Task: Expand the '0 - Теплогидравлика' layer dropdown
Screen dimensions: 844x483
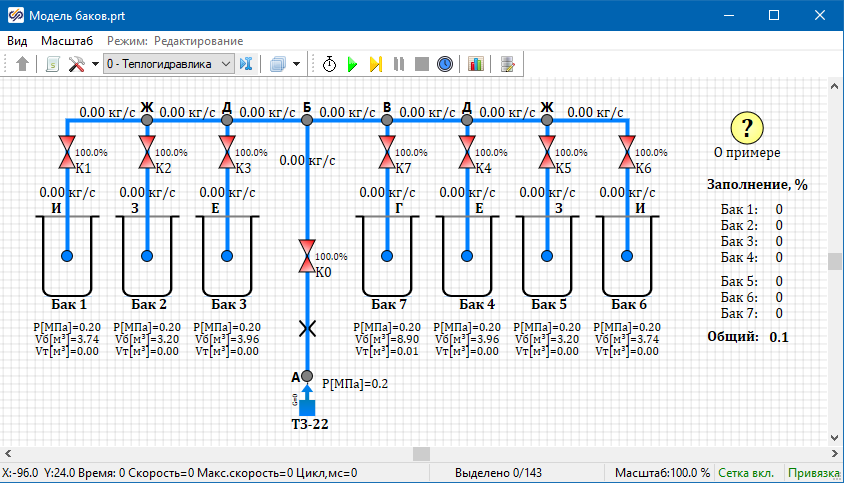Action: point(225,64)
